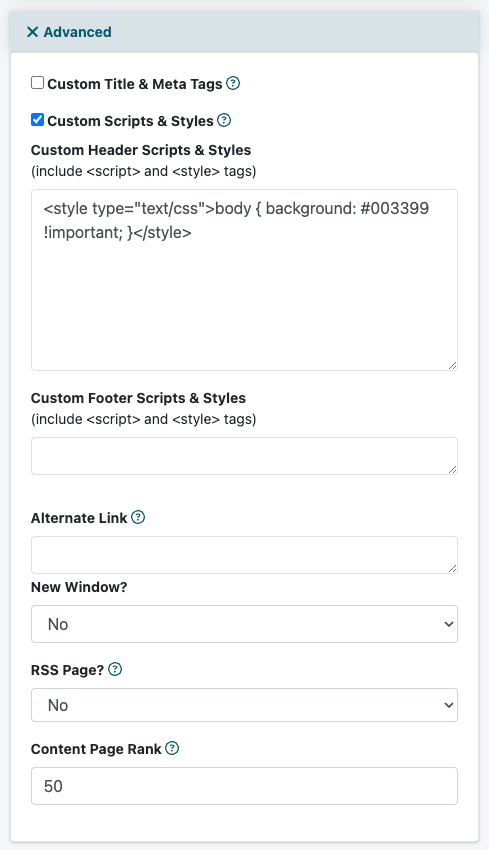This screenshot has height=850, width=489.
Task: Grab header scripts textarea resize handle
Action: (452, 365)
